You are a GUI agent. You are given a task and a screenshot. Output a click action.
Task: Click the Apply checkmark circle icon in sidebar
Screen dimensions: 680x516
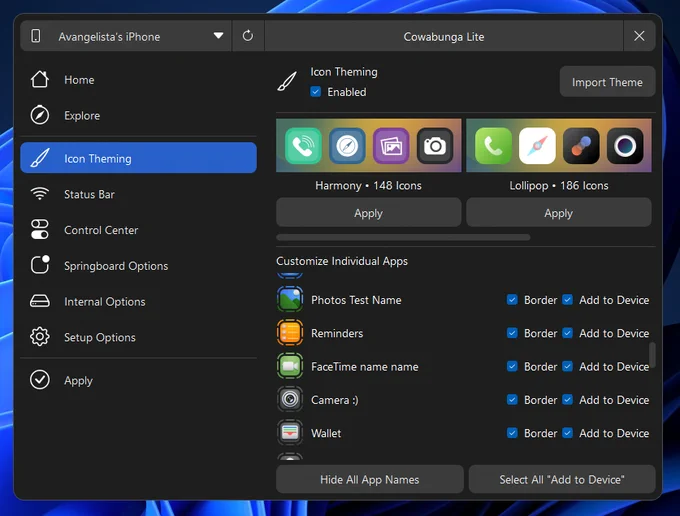point(39,380)
